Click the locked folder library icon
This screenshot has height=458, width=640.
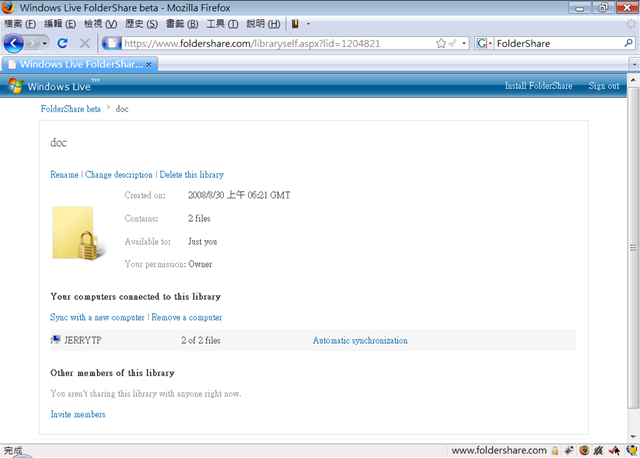(x=78, y=233)
